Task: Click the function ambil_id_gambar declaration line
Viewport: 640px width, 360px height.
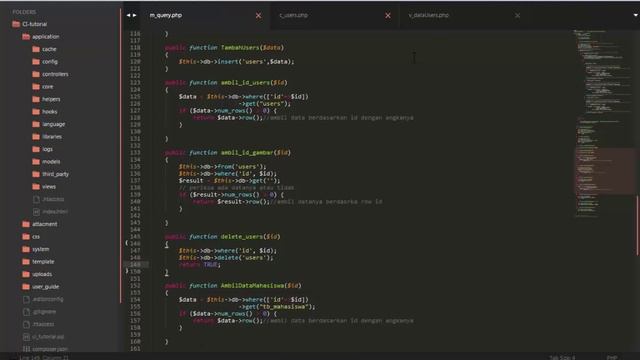Action: [x=228, y=153]
